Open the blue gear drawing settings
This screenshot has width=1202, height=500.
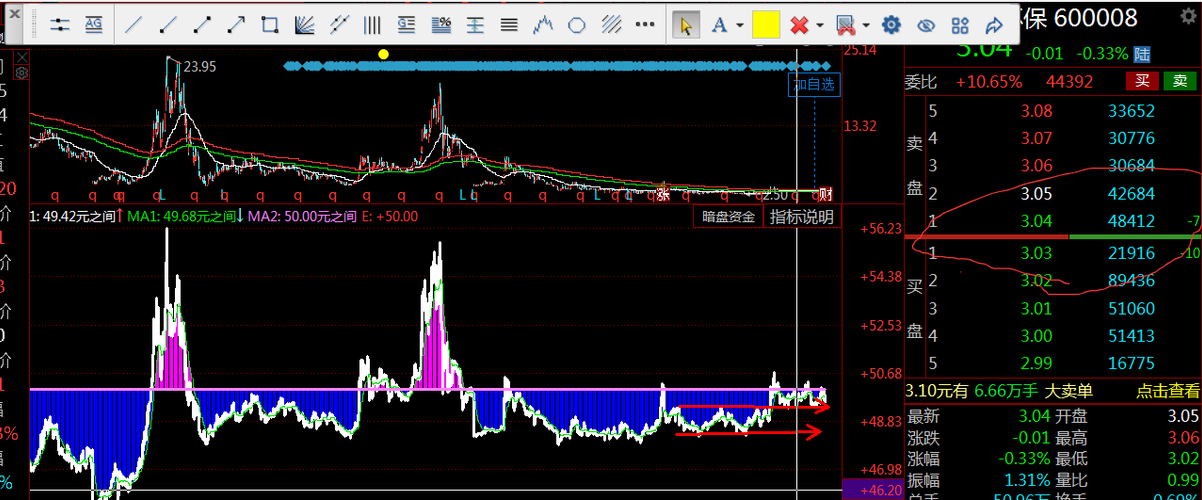[x=892, y=24]
